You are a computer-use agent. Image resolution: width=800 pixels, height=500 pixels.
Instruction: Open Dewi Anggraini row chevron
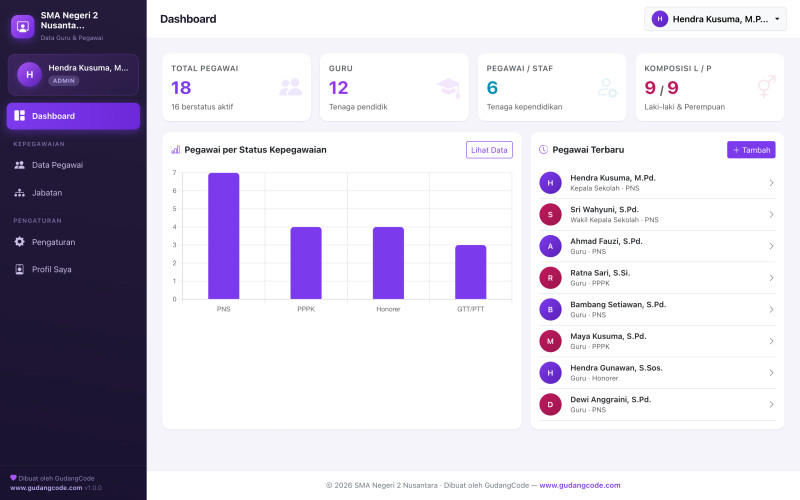771,404
